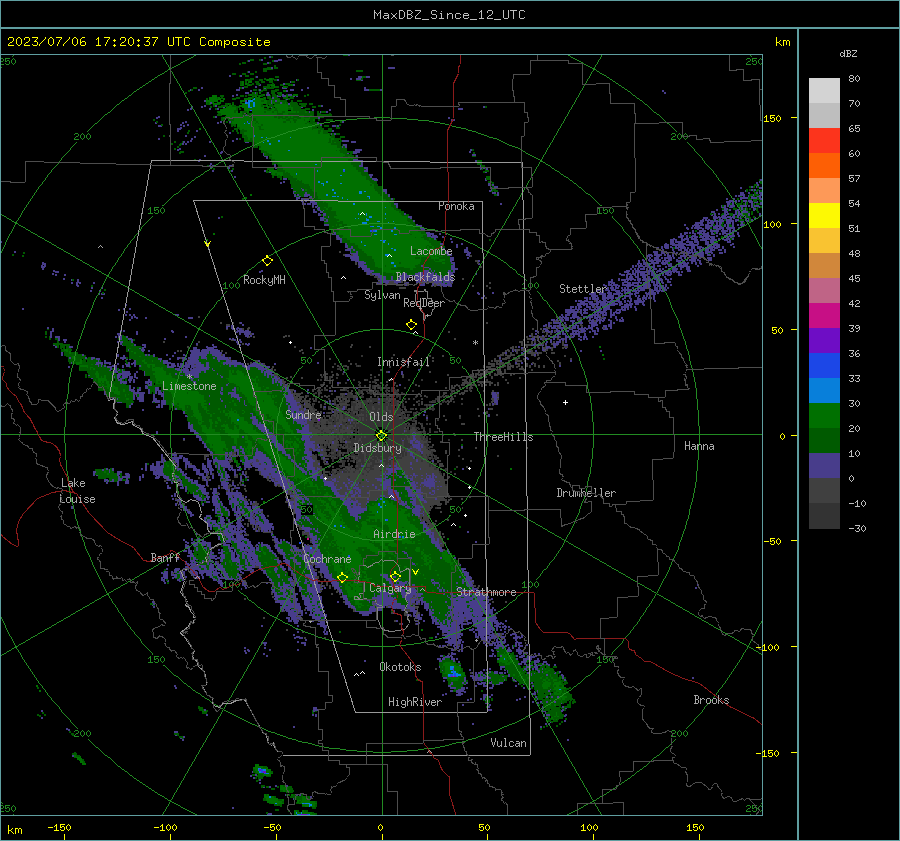Click the Sundre label
Image resolution: width=900 pixels, height=841 pixels.
(303, 414)
